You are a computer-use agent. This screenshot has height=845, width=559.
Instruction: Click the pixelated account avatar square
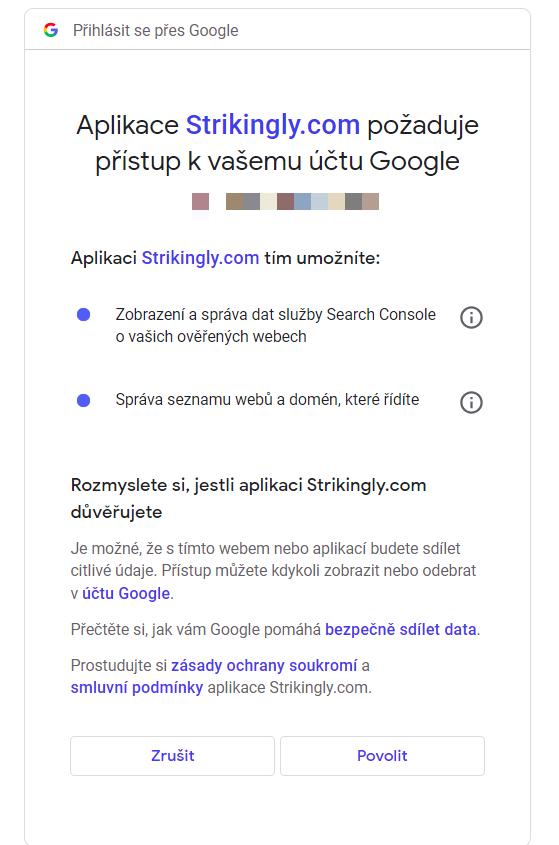coord(201,202)
